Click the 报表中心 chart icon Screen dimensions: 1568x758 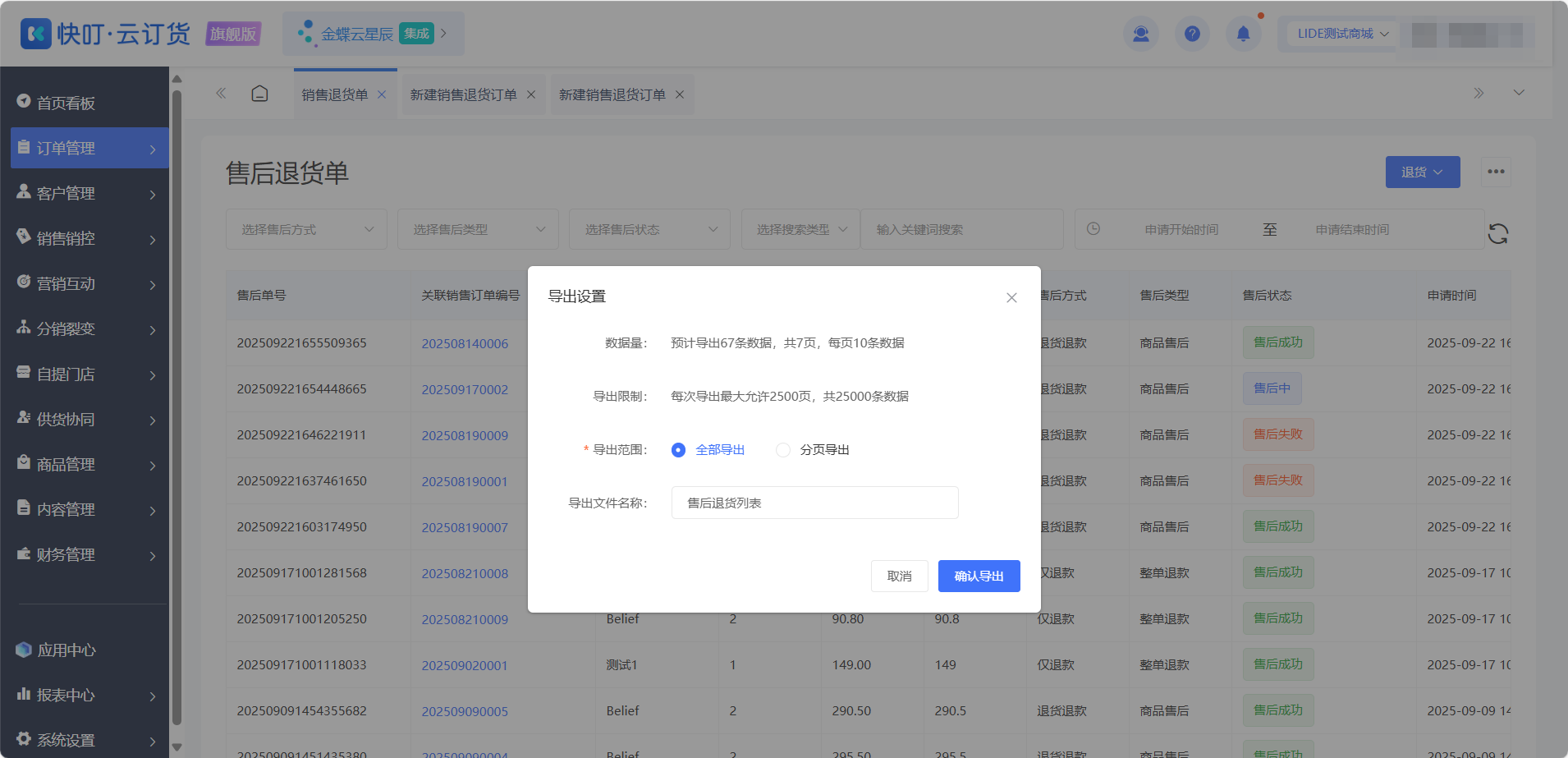(x=24, y=694)
